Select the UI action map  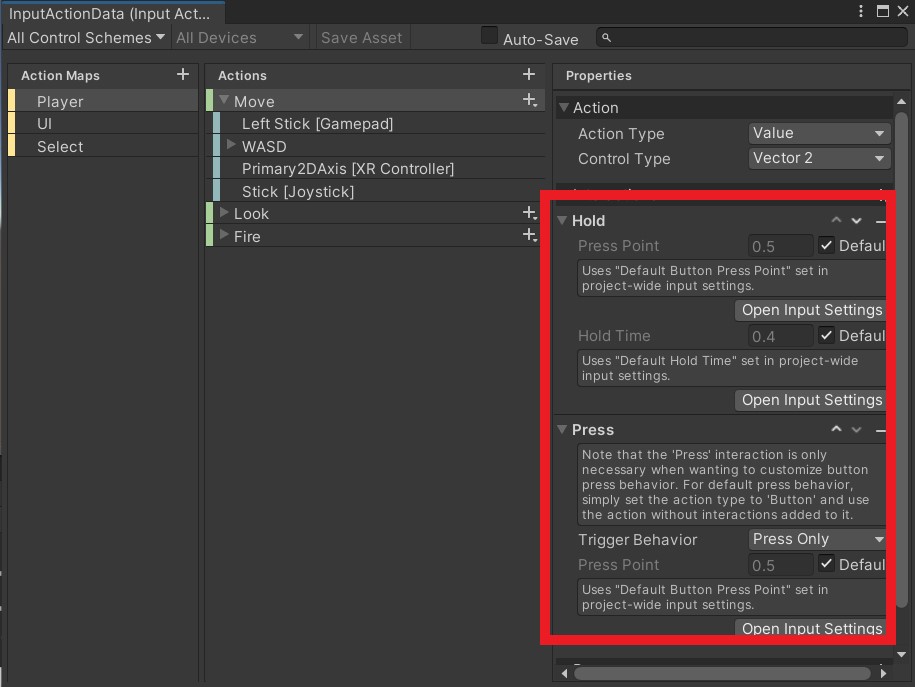coord(103,124)
